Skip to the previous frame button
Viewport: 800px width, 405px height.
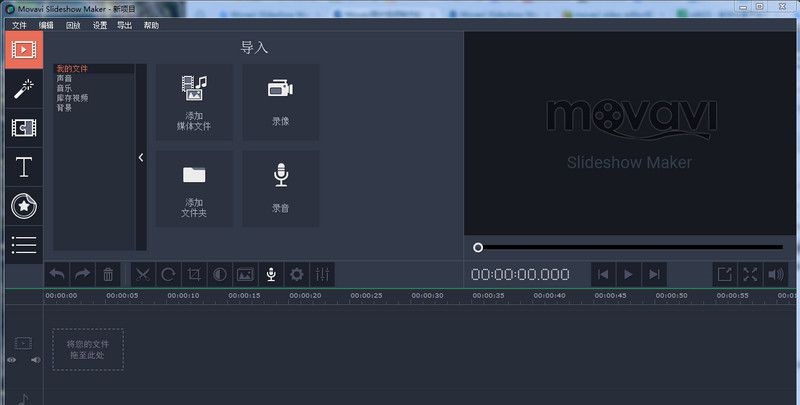pyautogui.click(x=603, y=274)
